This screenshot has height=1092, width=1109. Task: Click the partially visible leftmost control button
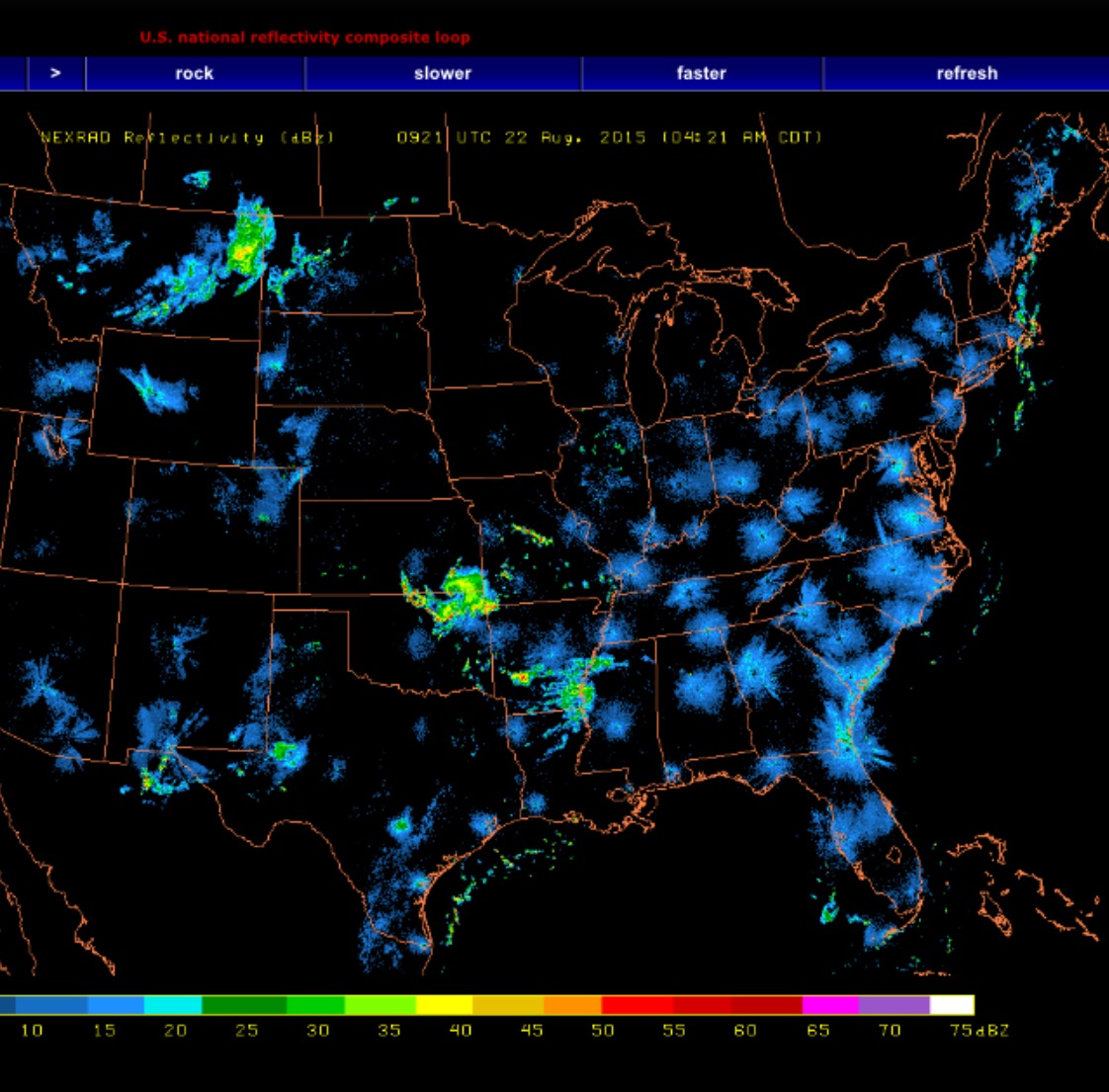coord(12,73)
